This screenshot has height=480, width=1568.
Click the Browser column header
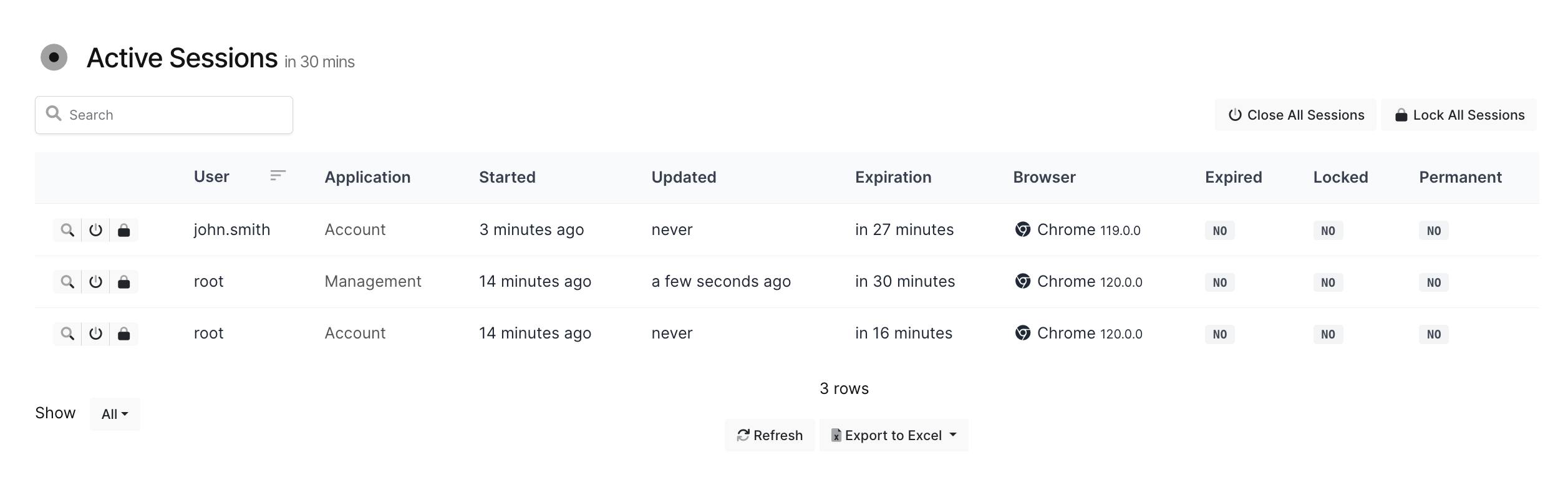click(1044, 178)
